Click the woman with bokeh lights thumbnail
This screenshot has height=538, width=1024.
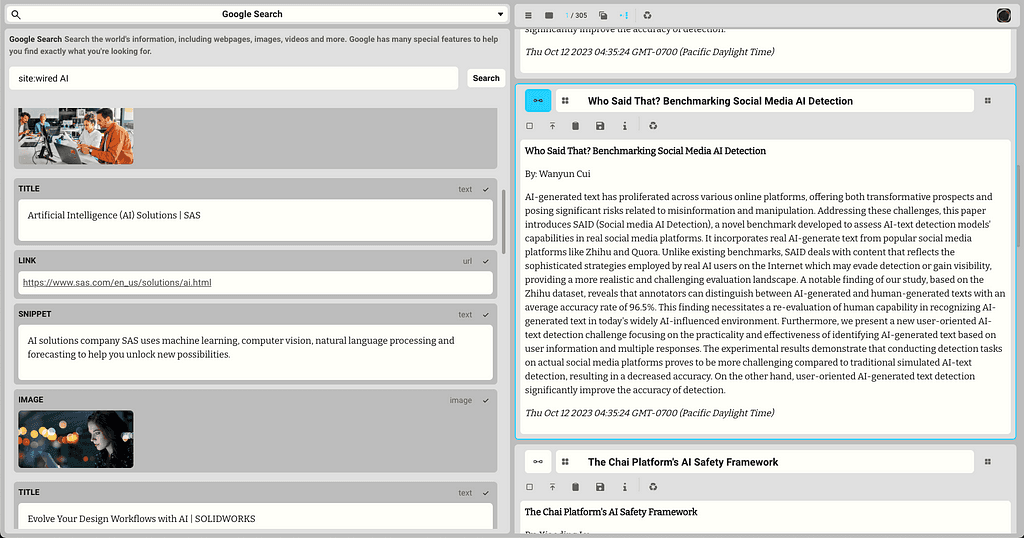pos(76,439)
